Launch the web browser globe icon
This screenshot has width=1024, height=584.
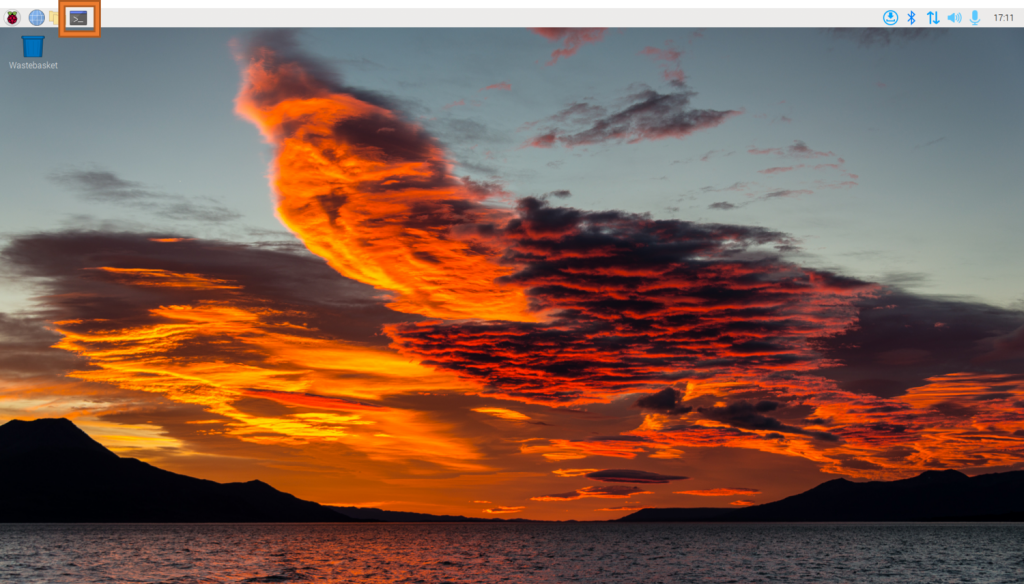tap(37, 18)
